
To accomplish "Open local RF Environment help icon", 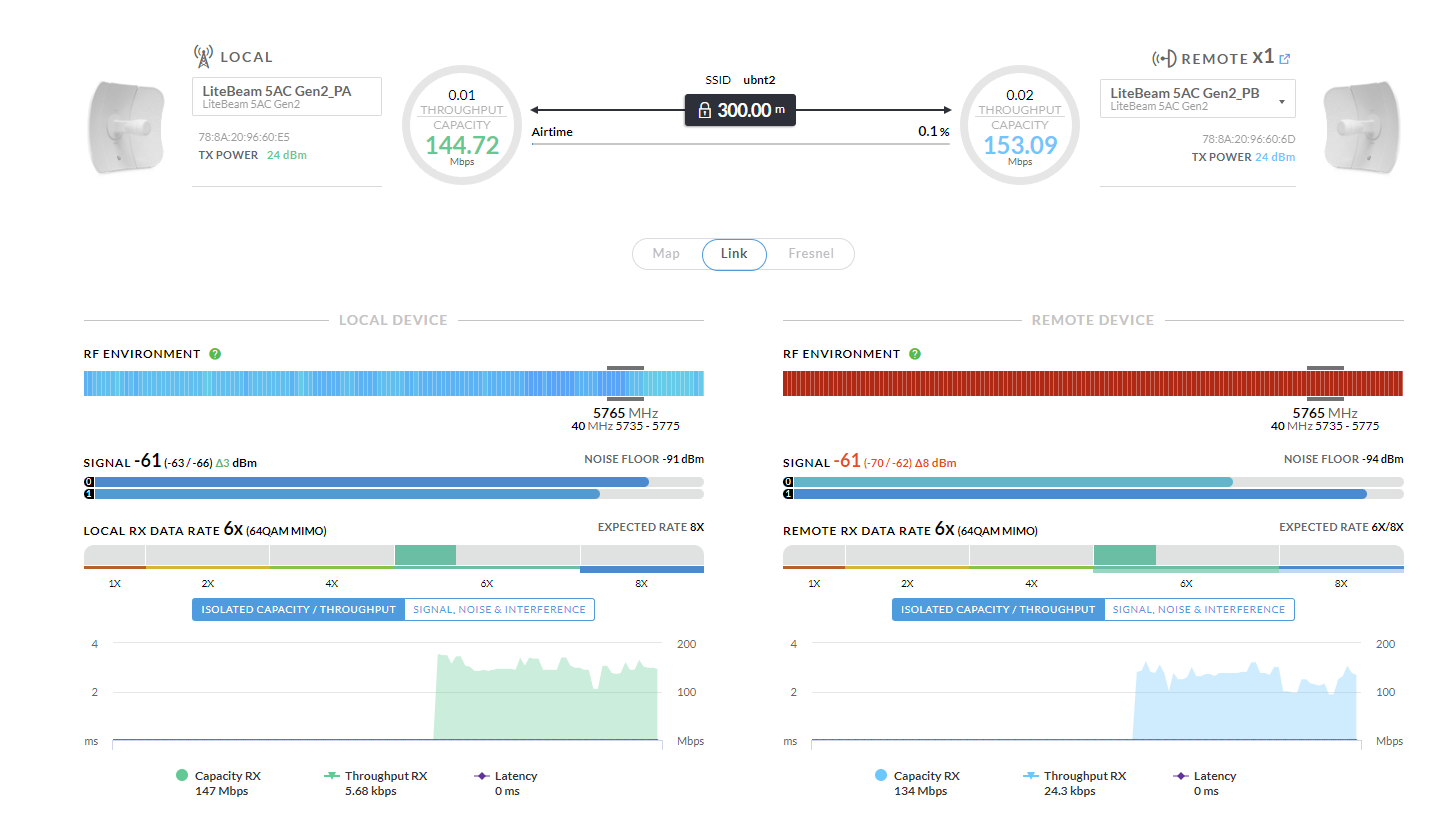I will point(215,354).
